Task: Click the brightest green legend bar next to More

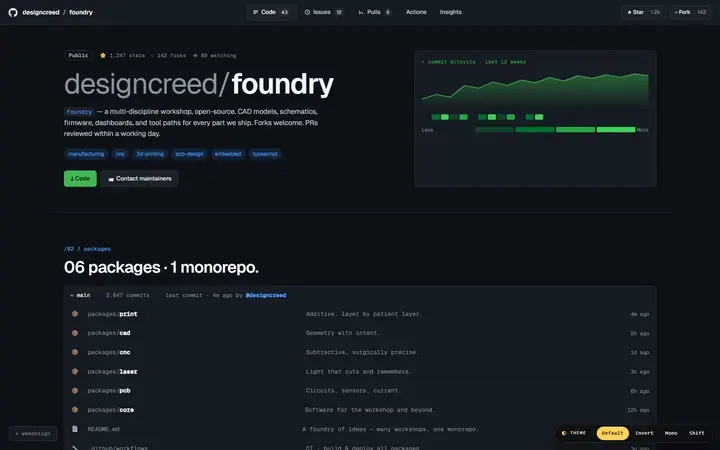Action: point(616,130)
